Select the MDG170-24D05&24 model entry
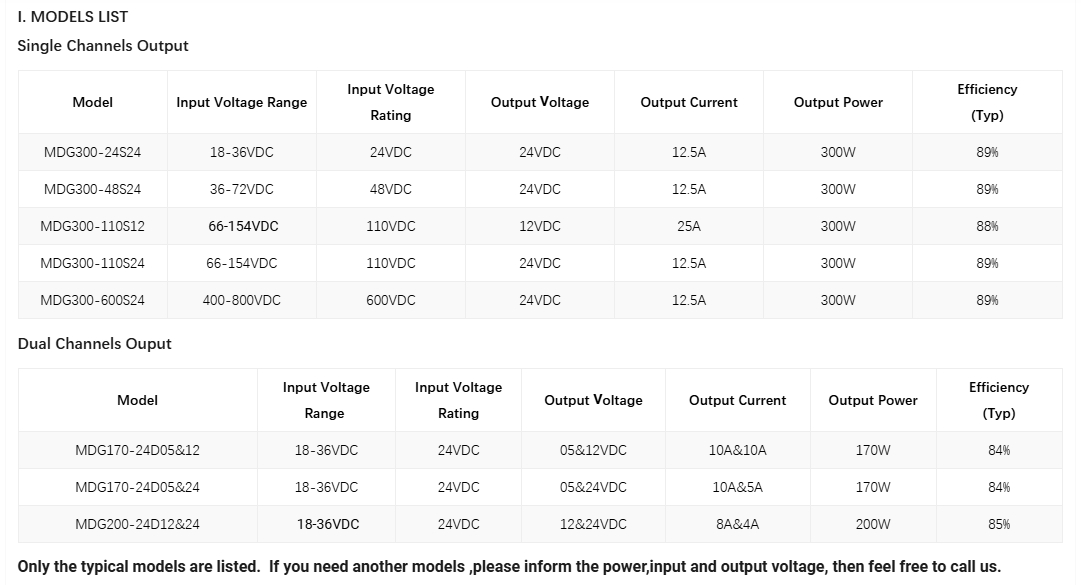 [x=137, y=488]
